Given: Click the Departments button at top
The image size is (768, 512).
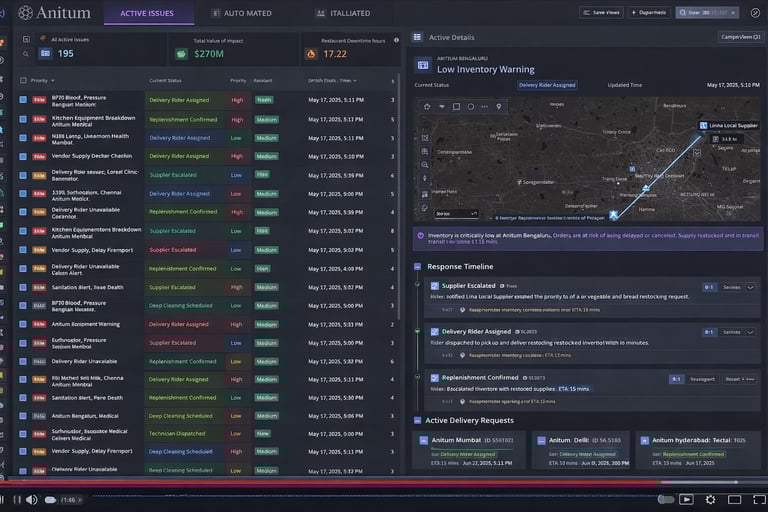Looking at the screenshot, I should [648, 13].
